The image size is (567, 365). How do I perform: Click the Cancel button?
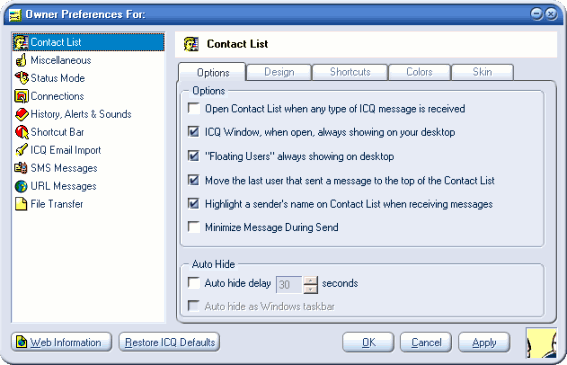(426, 342)
